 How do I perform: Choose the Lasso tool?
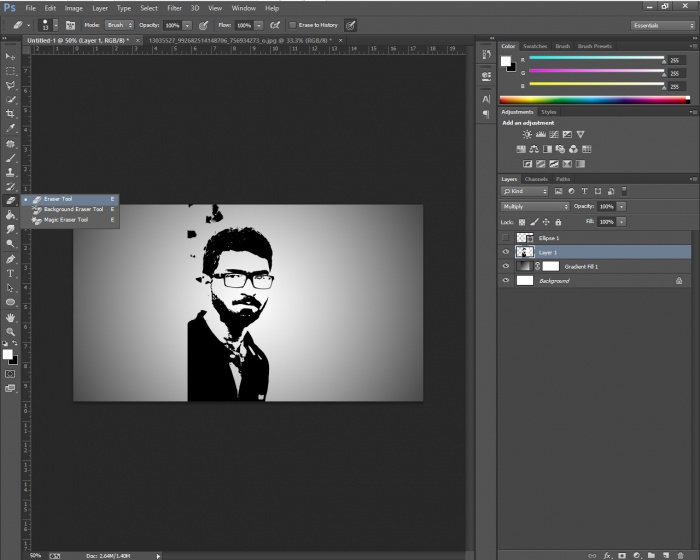(10, 85)
